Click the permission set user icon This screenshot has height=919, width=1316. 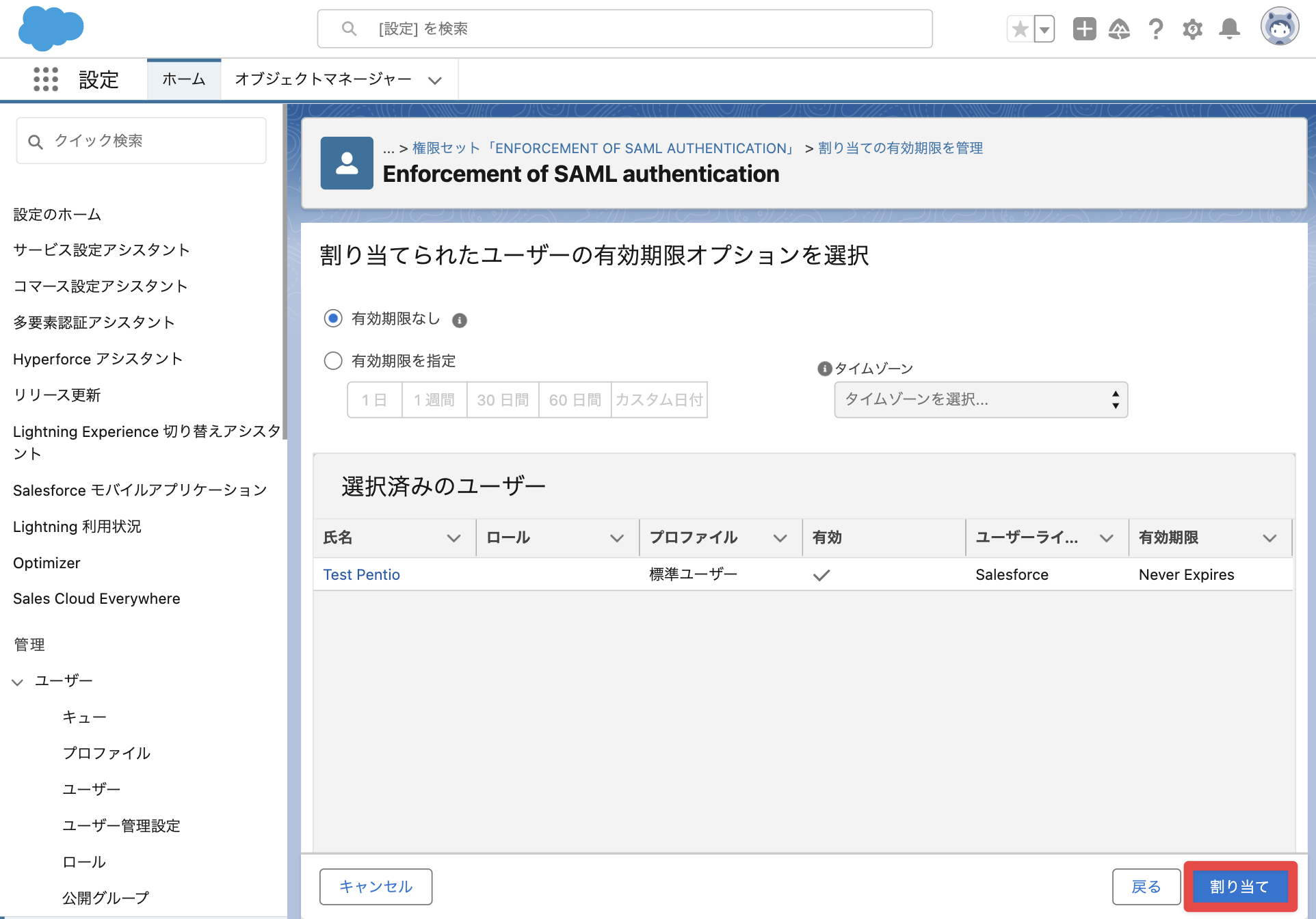pos(347,163)
